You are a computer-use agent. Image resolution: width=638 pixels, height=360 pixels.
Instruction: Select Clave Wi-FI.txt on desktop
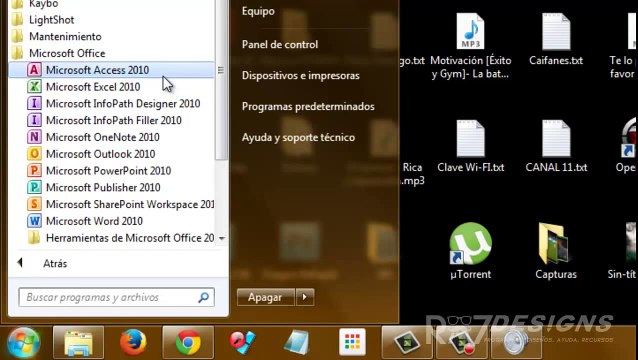coord(471,146)
